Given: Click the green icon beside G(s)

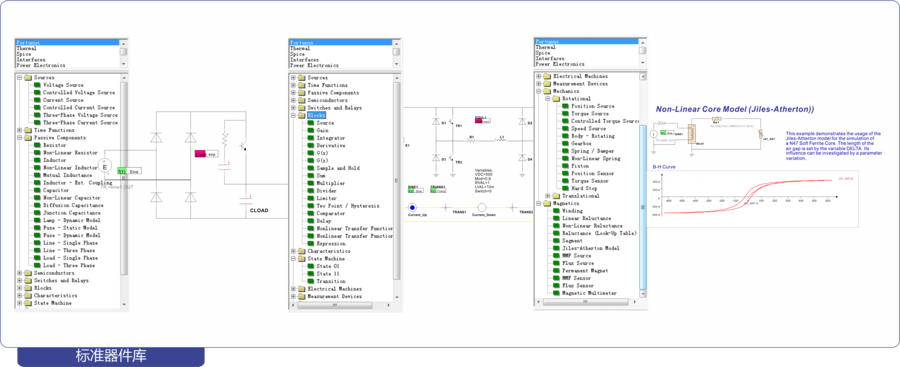Looking at the screenshot, I should [x=311, y=153].
